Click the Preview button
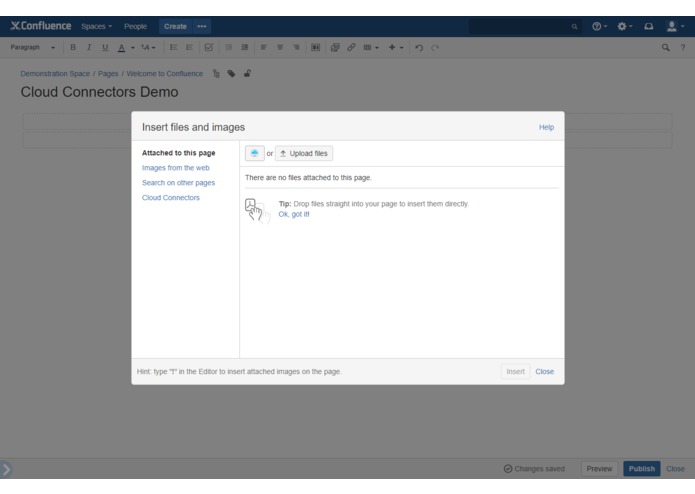Viewport: 695px width, 494px height. click(599, 469)
